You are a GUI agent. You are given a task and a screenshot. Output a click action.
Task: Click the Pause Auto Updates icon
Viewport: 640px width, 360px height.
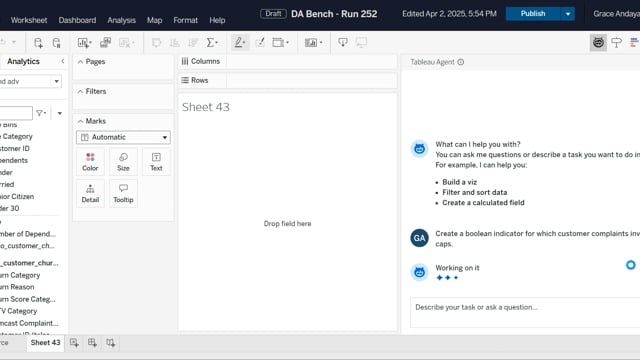(x=57, y=43)
